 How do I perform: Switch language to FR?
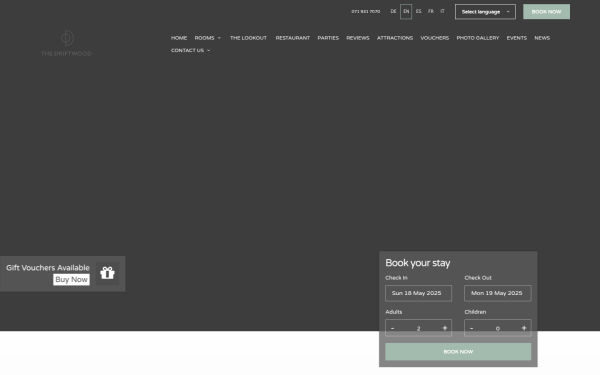pos(431,11)
